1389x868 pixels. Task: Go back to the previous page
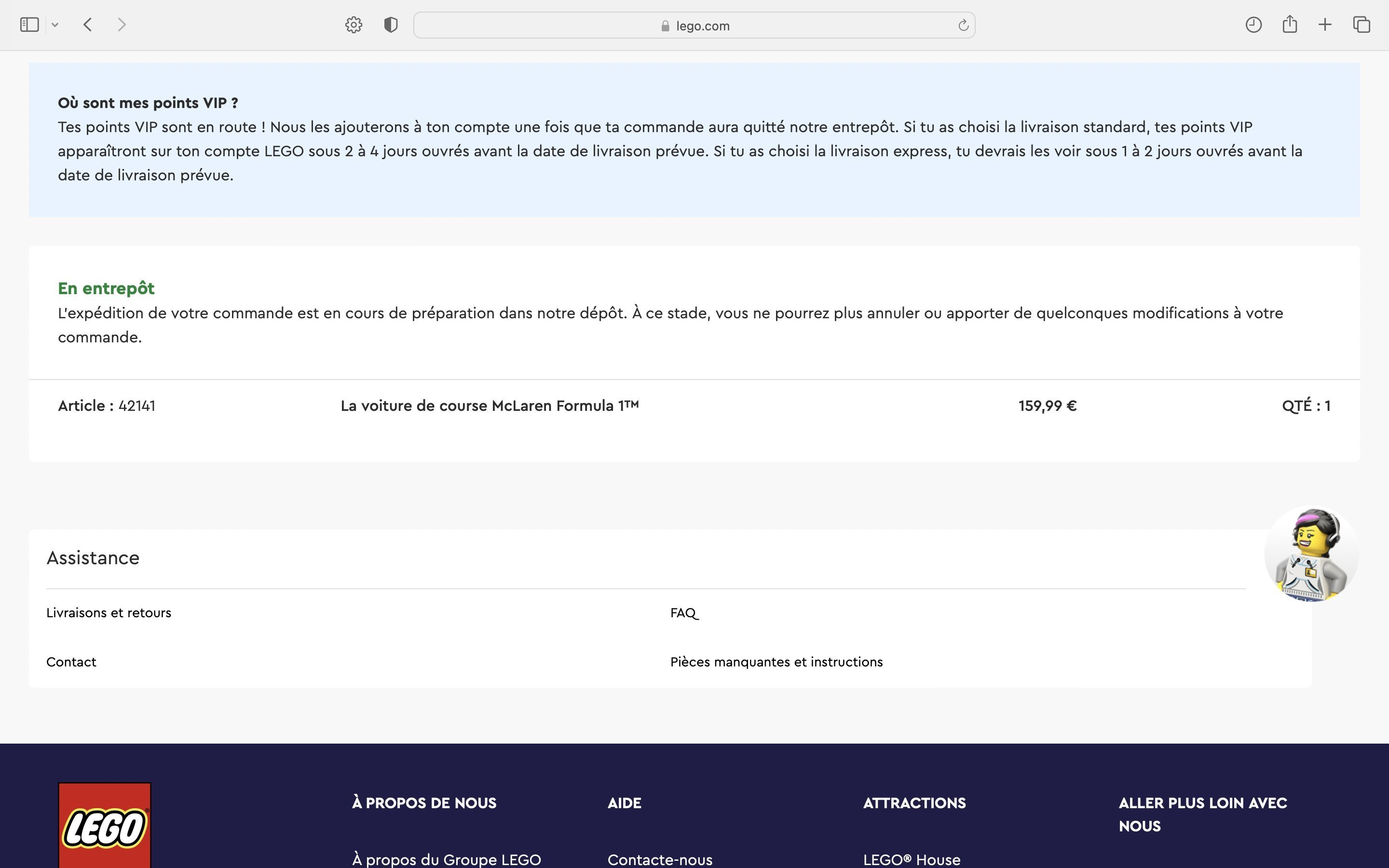(88, 25)
